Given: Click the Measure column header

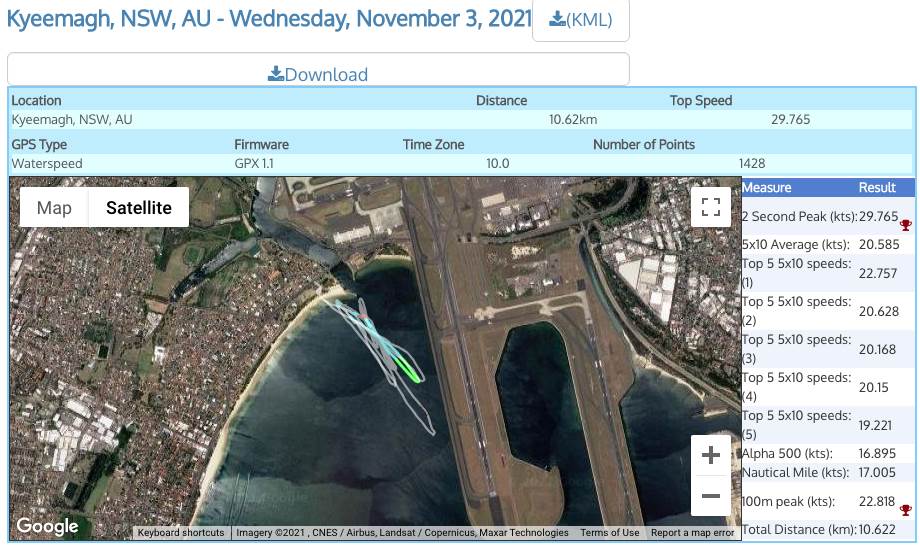Looking at the screenshot, I should pyautogui.click(x=767, y=187).
